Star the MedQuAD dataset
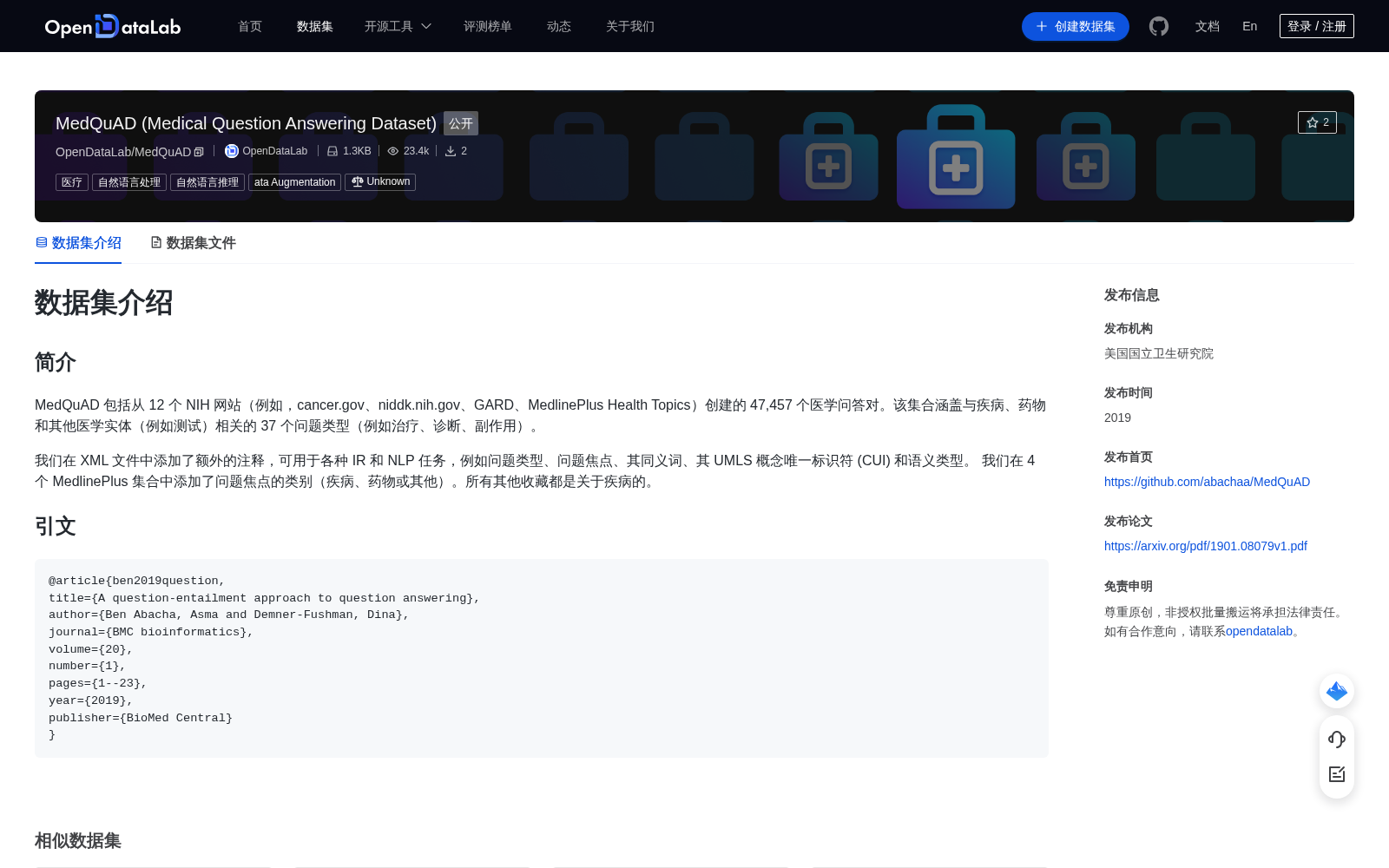1389x868 pixels. tap(1317, 122)
